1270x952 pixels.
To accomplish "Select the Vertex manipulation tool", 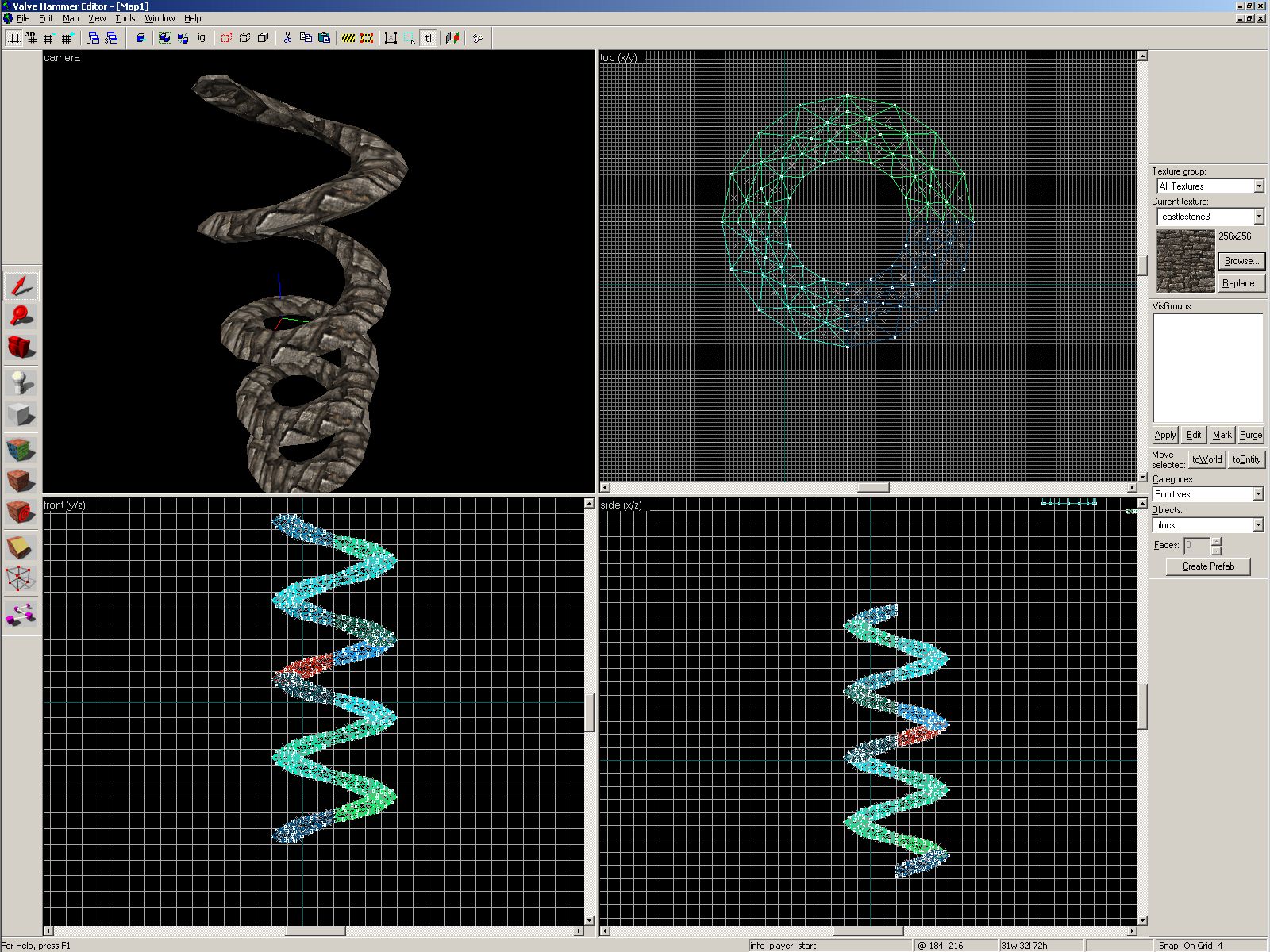I will (21, 579).
